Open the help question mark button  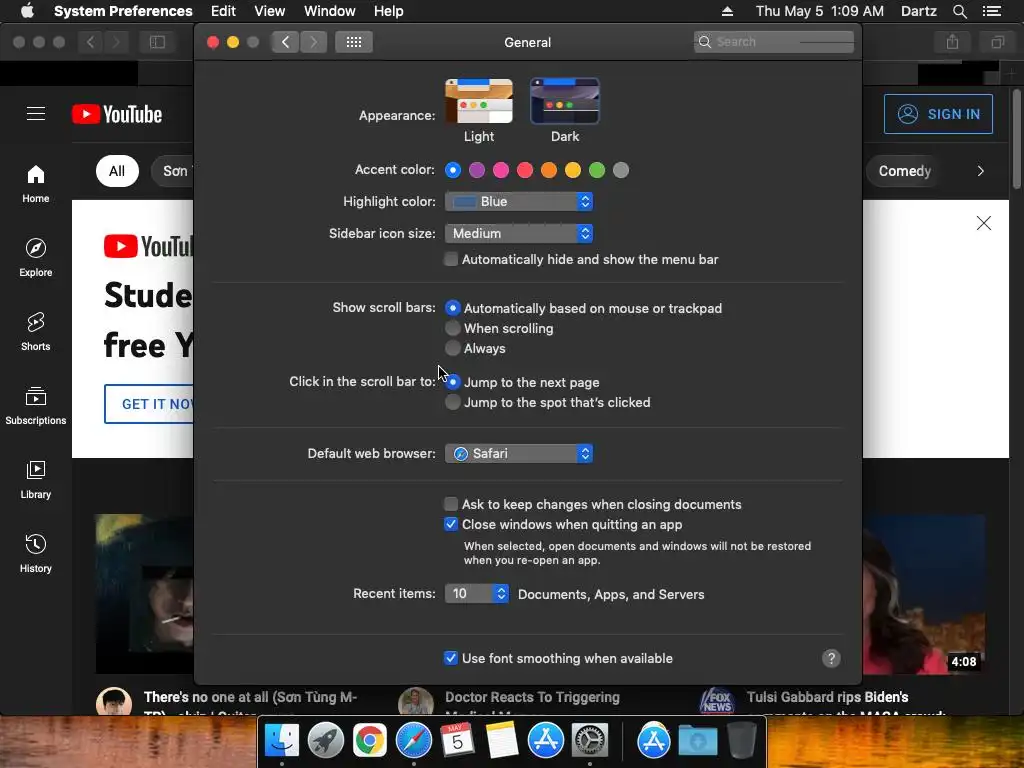tap(831, 658)
